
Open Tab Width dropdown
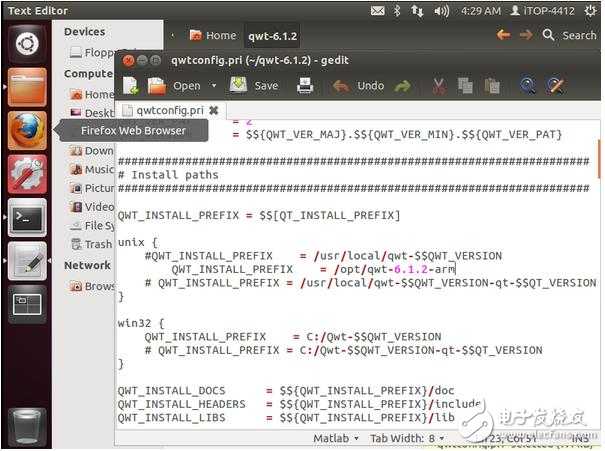pyautogui.click(x=407, y=439)
